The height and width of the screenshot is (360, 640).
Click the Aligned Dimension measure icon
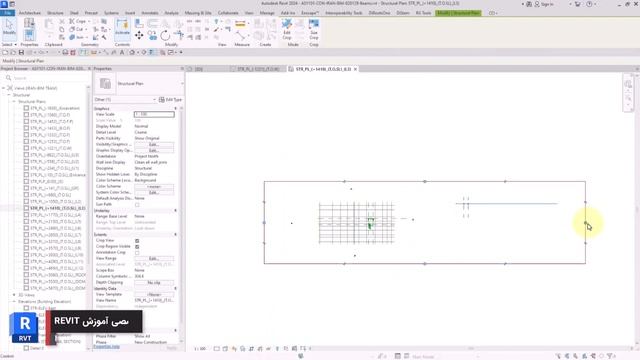pos(240,24)
